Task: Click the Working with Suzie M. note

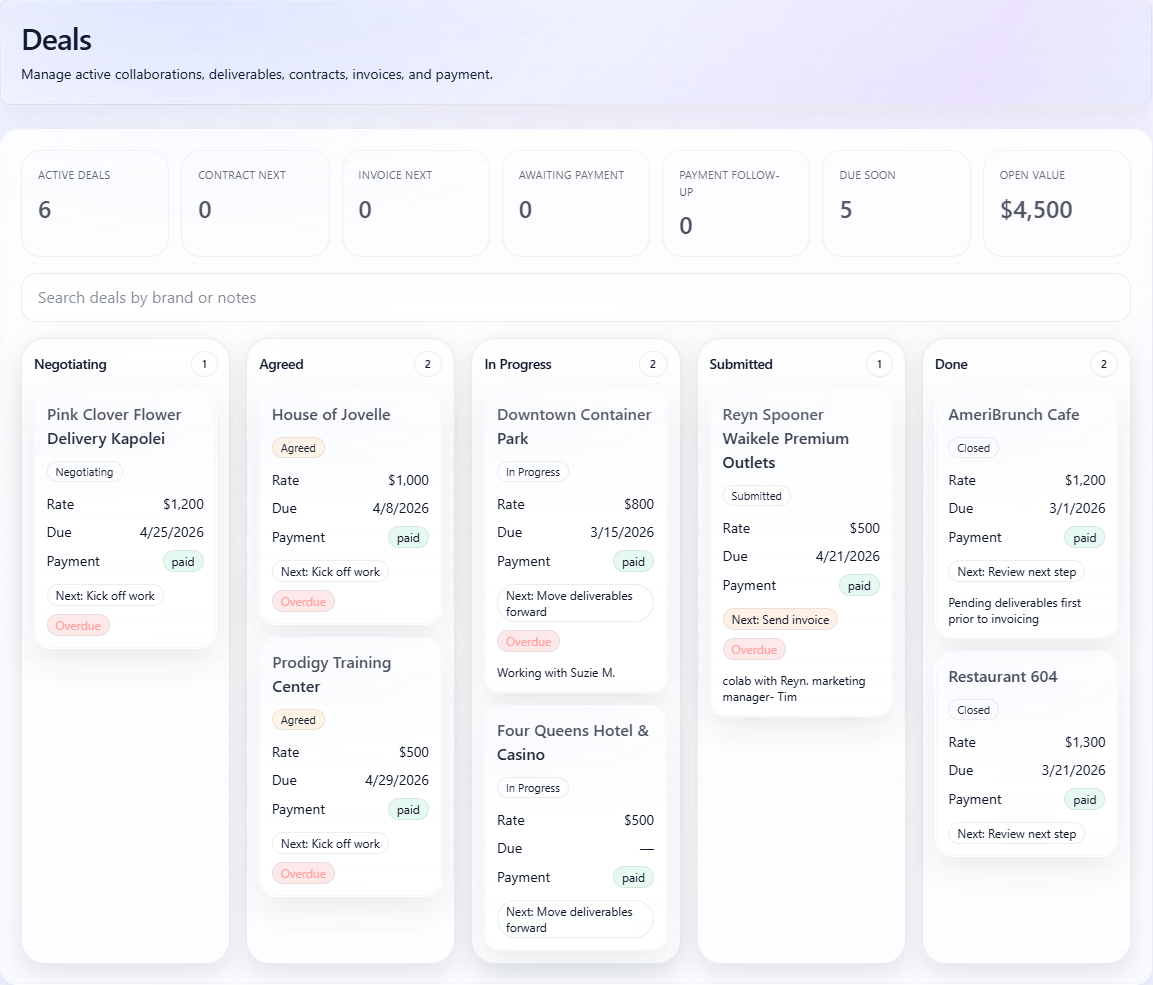Action: (556, 673)
